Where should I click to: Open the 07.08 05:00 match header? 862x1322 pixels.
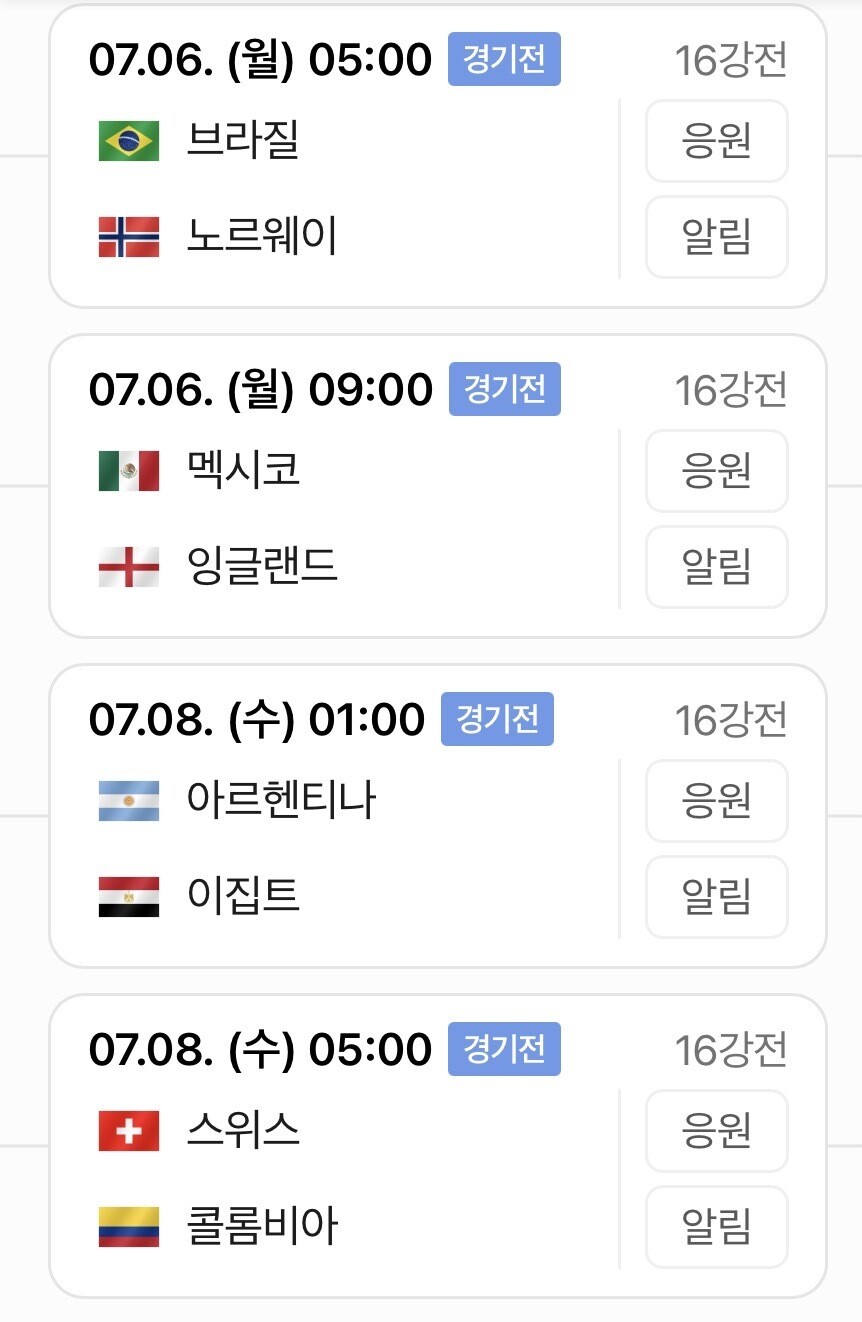pos(260,1049)
